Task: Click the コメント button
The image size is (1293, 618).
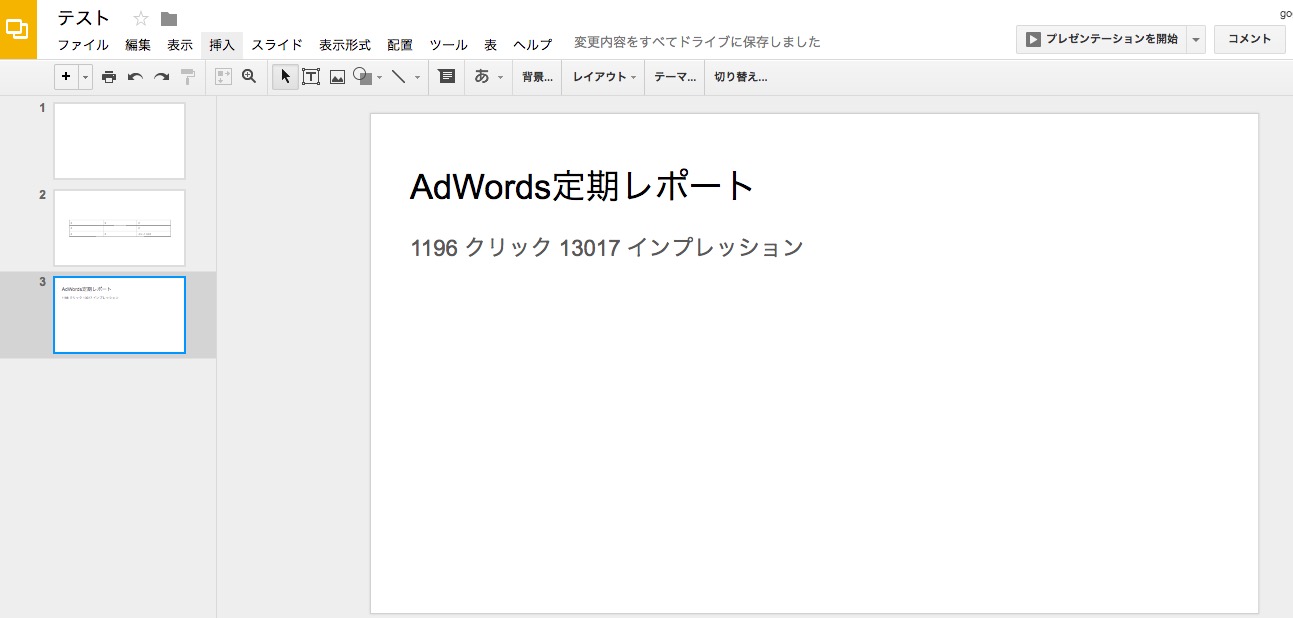Action: 1250,40
